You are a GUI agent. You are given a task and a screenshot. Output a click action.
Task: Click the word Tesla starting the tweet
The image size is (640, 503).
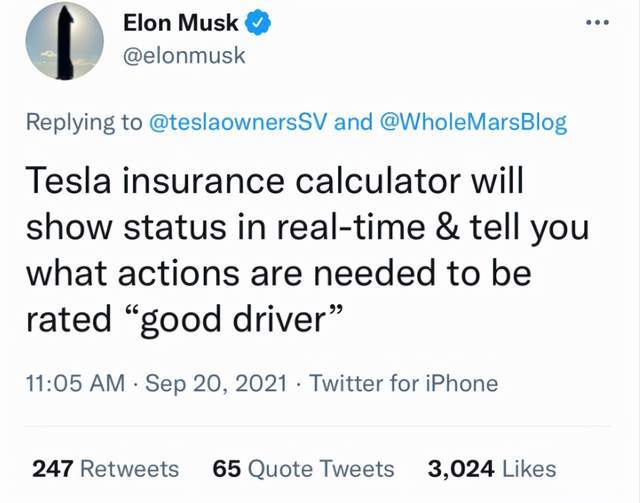coord(69,180)
